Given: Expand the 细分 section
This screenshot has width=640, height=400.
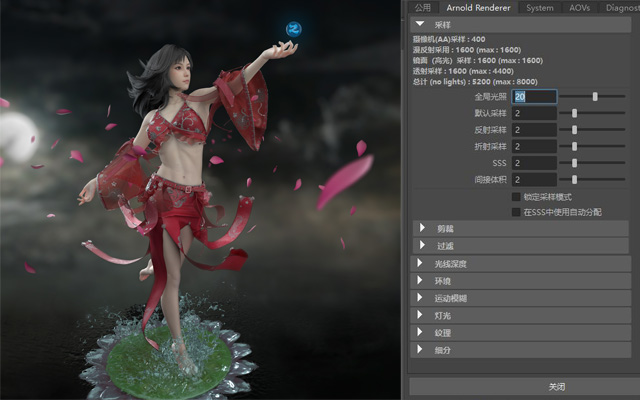Looking at the screenshot, I should tap(521, 350).
